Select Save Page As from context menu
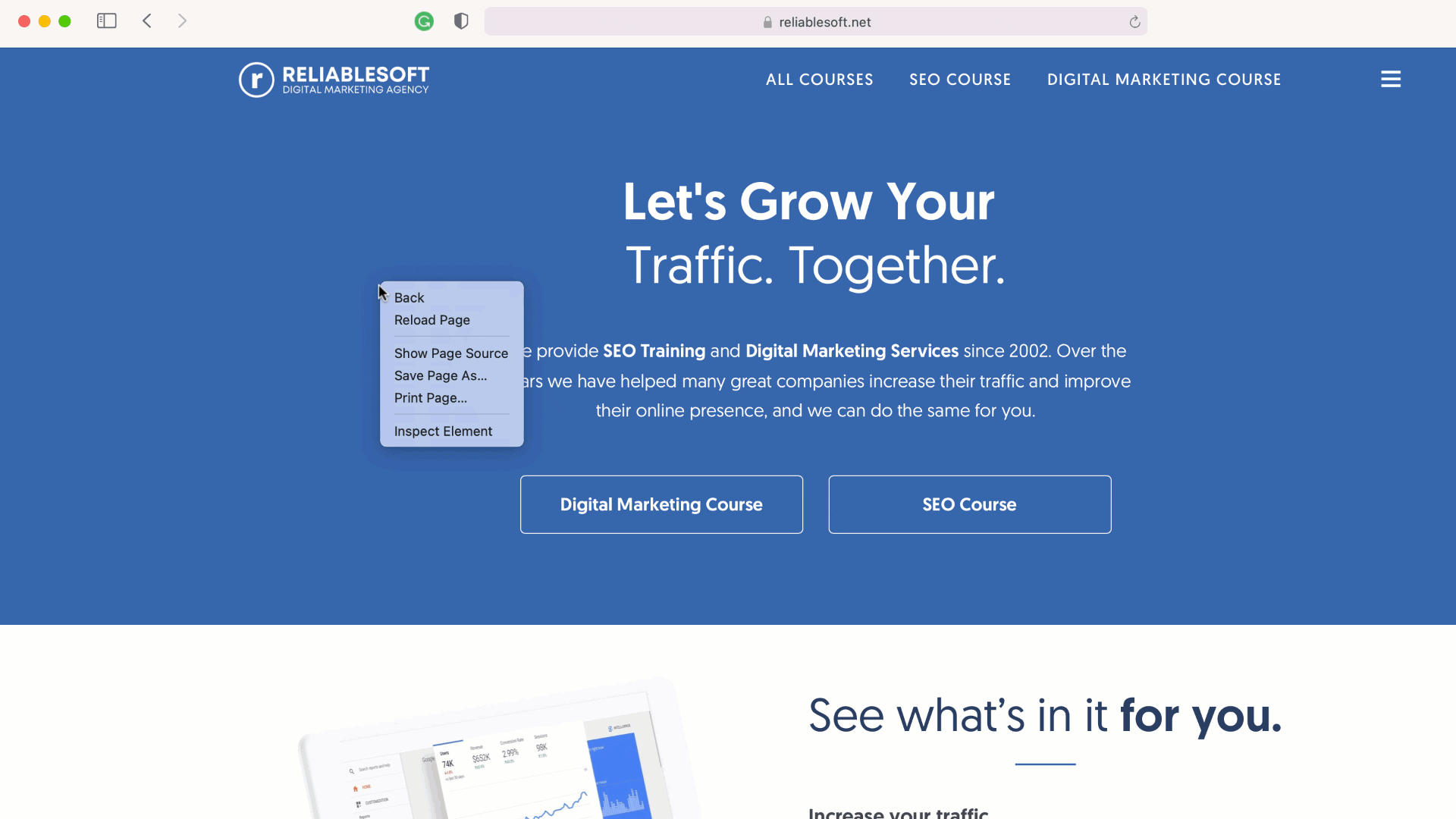Image resolution: width=1456 pixels, height=819 pixels. pos(441,375)
